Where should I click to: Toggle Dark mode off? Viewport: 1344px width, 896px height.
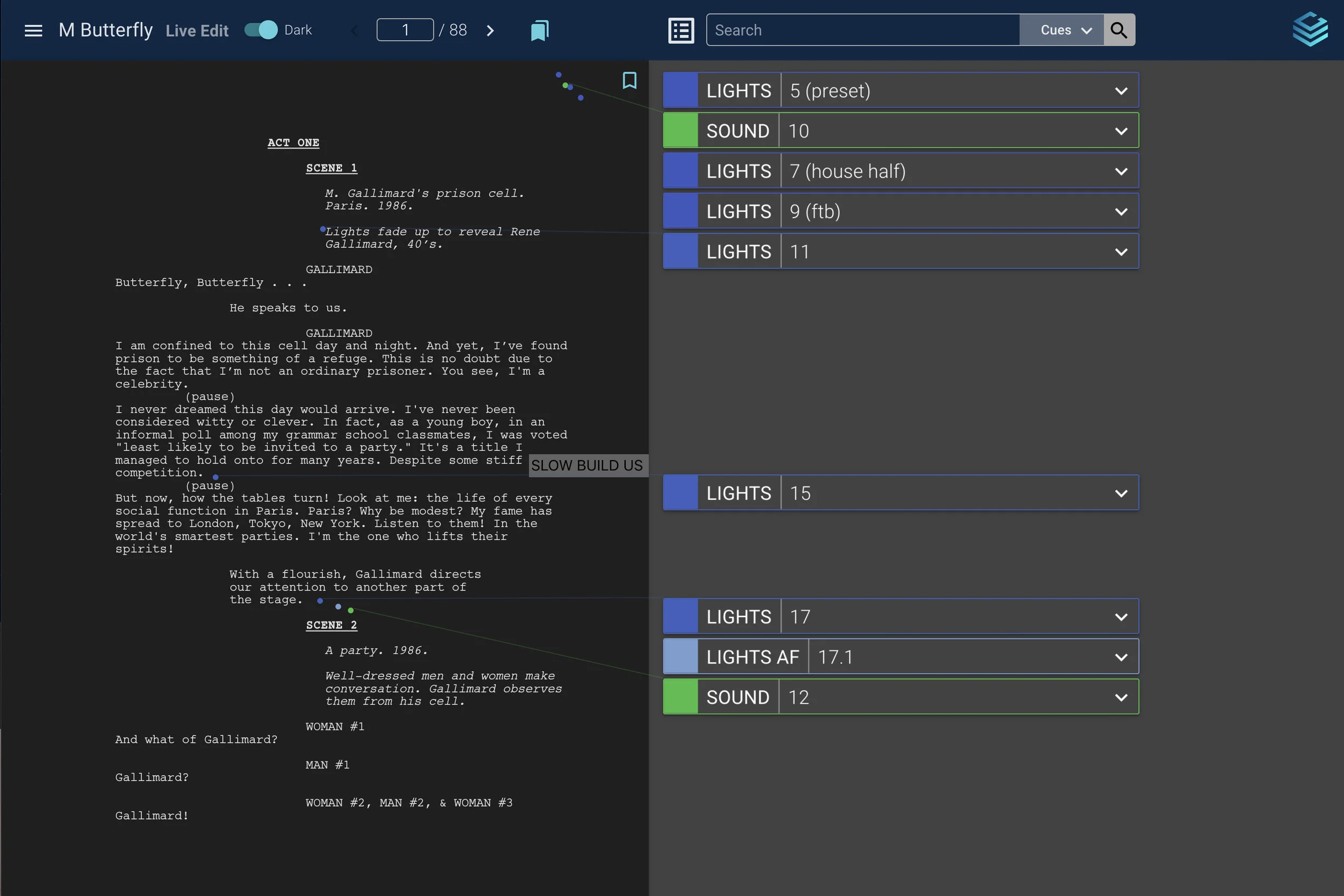260,30
